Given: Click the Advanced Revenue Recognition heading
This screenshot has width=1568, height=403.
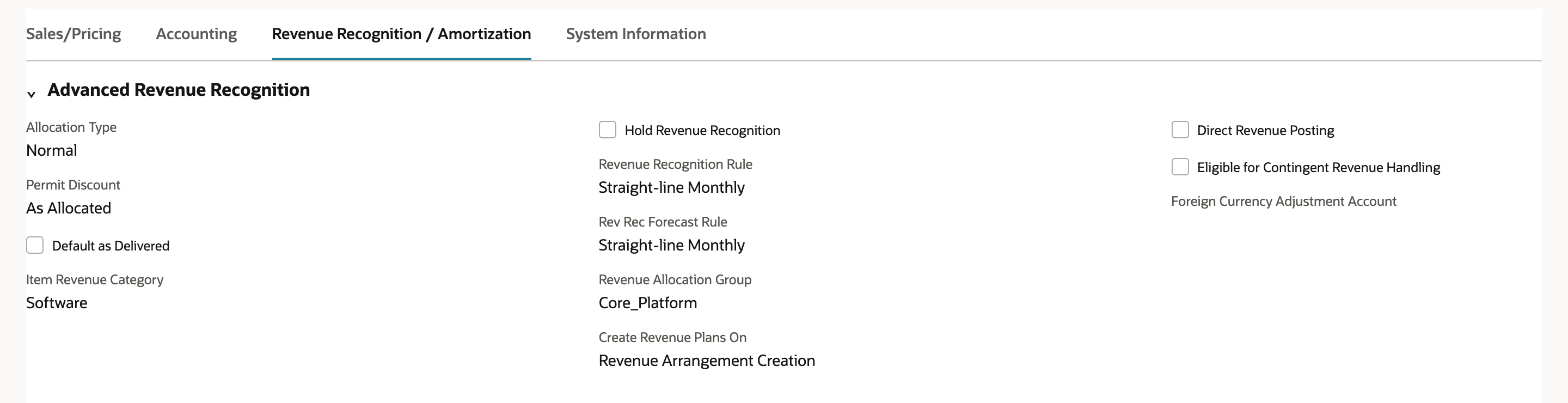Looking at the screenshot, I should [x=179, y=90].
